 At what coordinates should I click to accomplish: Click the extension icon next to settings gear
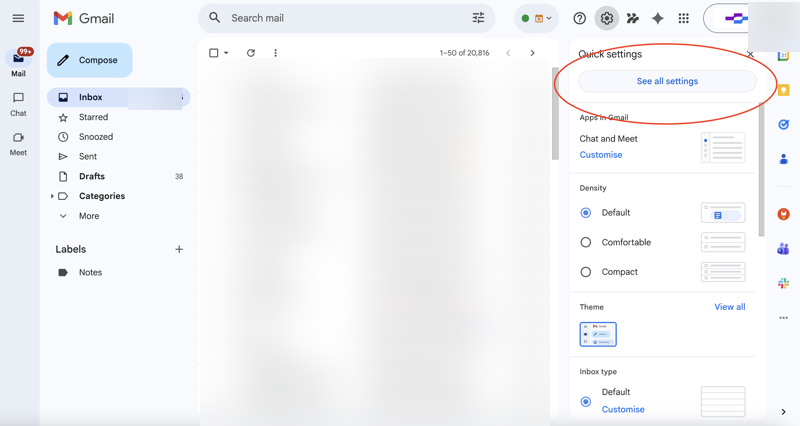pyautogui.click(x=633, y=18)
